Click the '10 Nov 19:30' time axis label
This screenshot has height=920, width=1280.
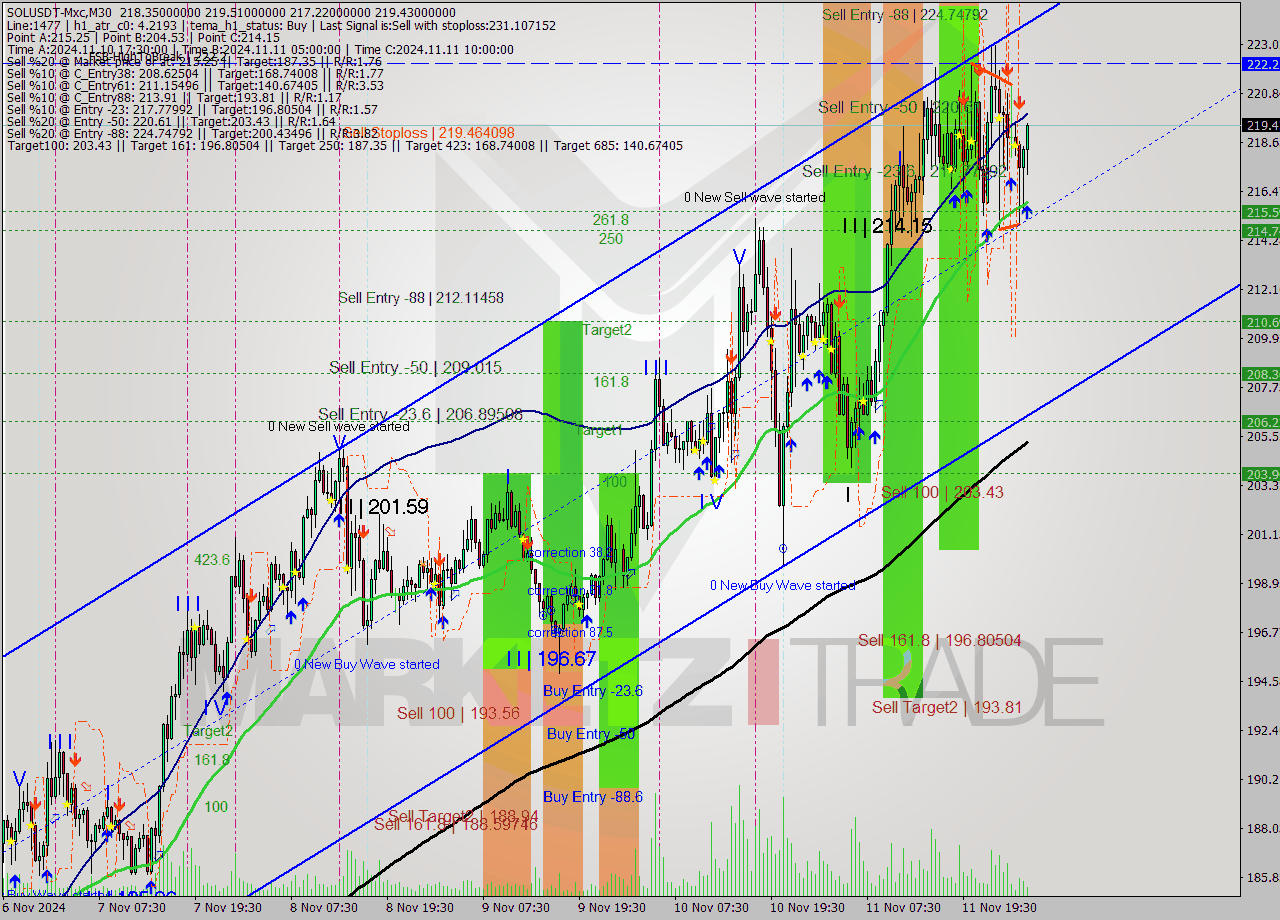(x=805, y=908)
